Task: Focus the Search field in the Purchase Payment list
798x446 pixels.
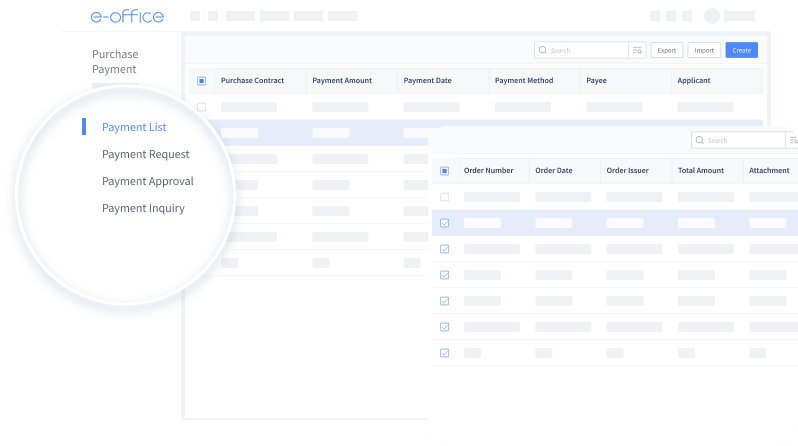Action: point(581,50)
